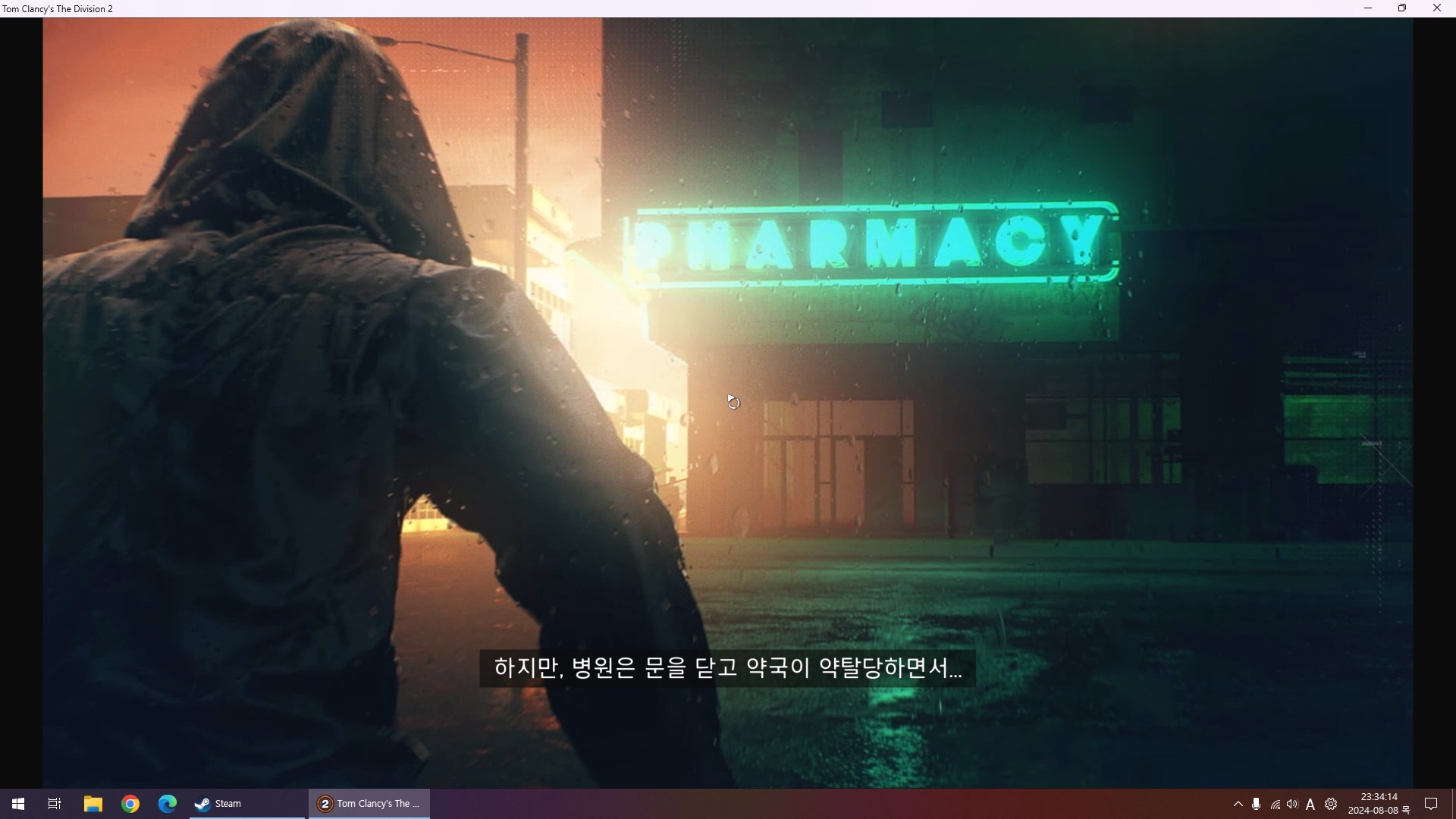Open the clock showing 23:34:14
Image resolution: width=1456 pixels, height=819 pixels.
1379,804
